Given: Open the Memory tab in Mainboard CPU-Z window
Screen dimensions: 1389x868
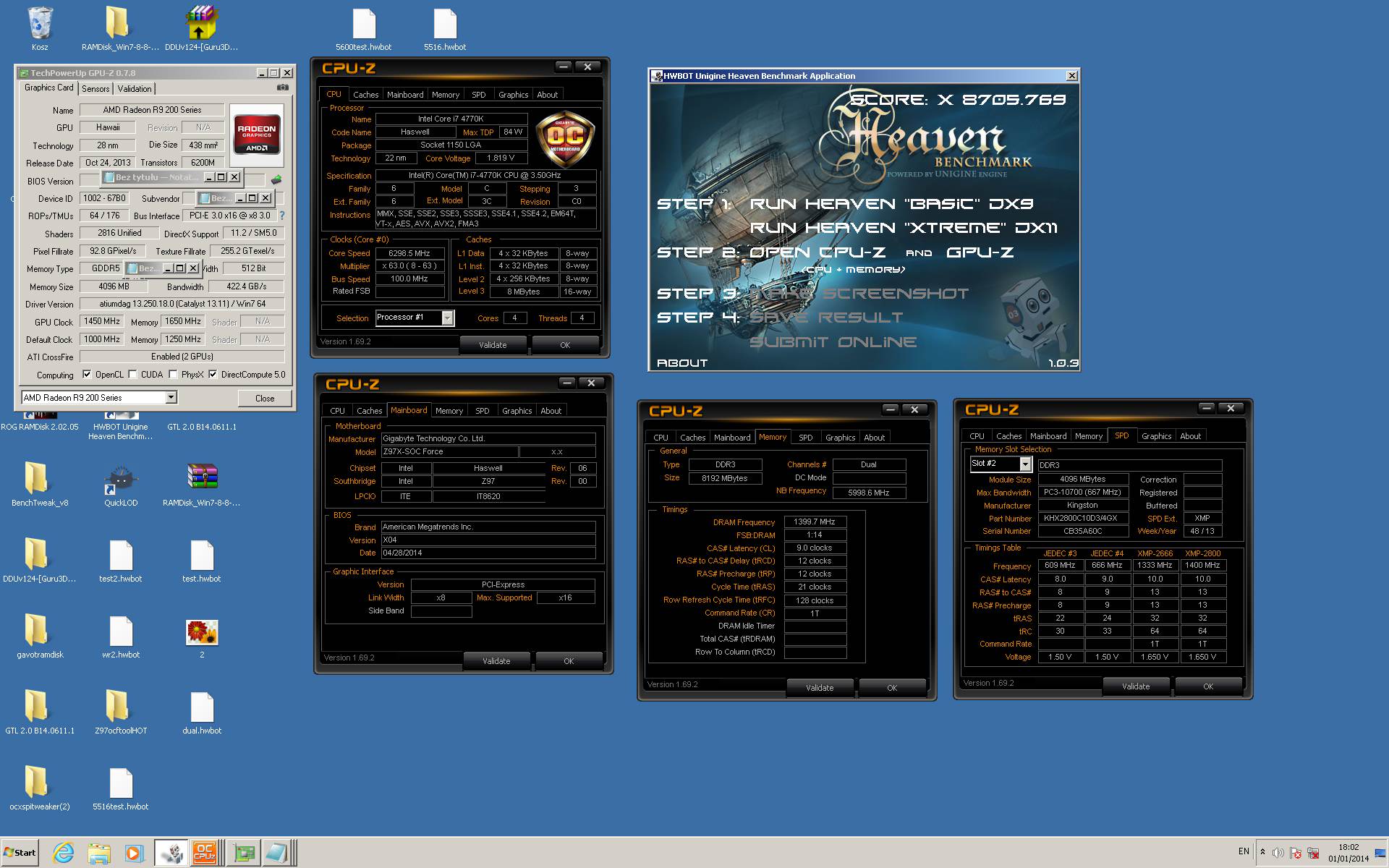Looking at the screenshot, I should 449,411.
